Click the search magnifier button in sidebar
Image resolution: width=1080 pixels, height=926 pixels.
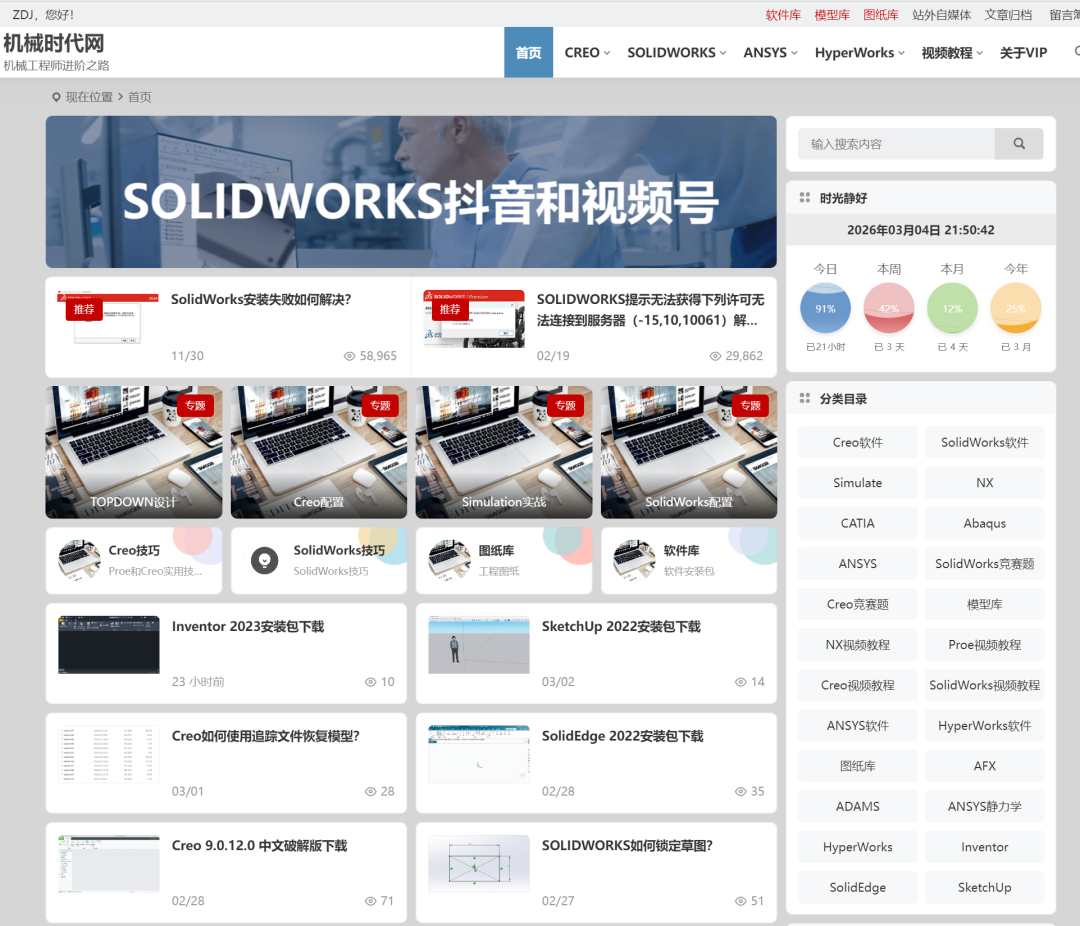[1019, 144]
